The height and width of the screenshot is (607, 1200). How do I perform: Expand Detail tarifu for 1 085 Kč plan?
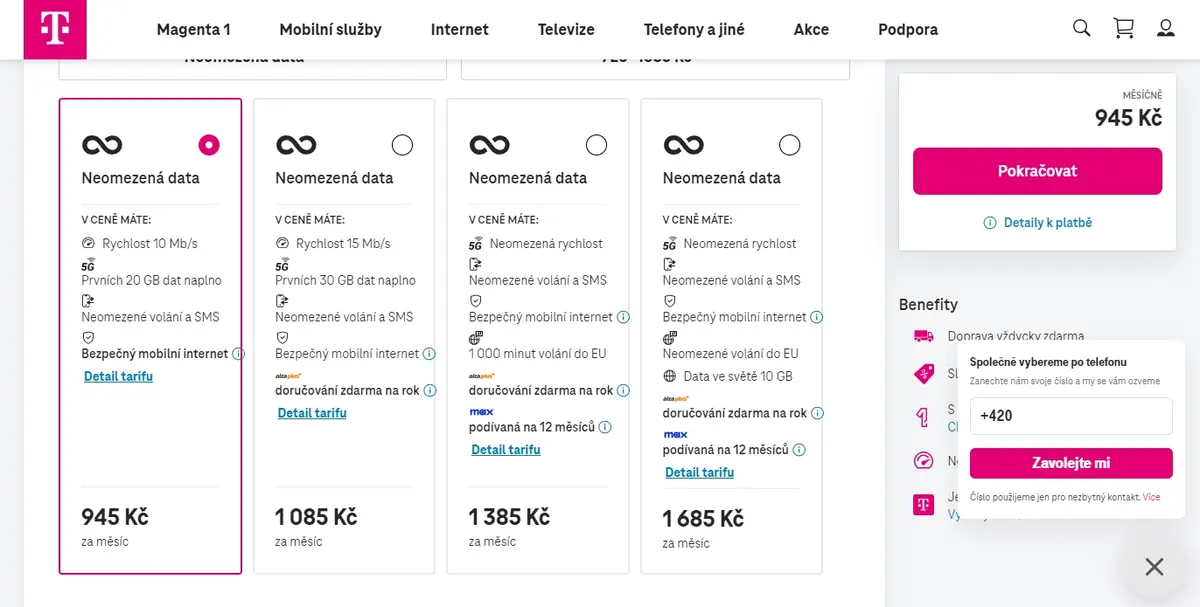[x=312, y=413]
